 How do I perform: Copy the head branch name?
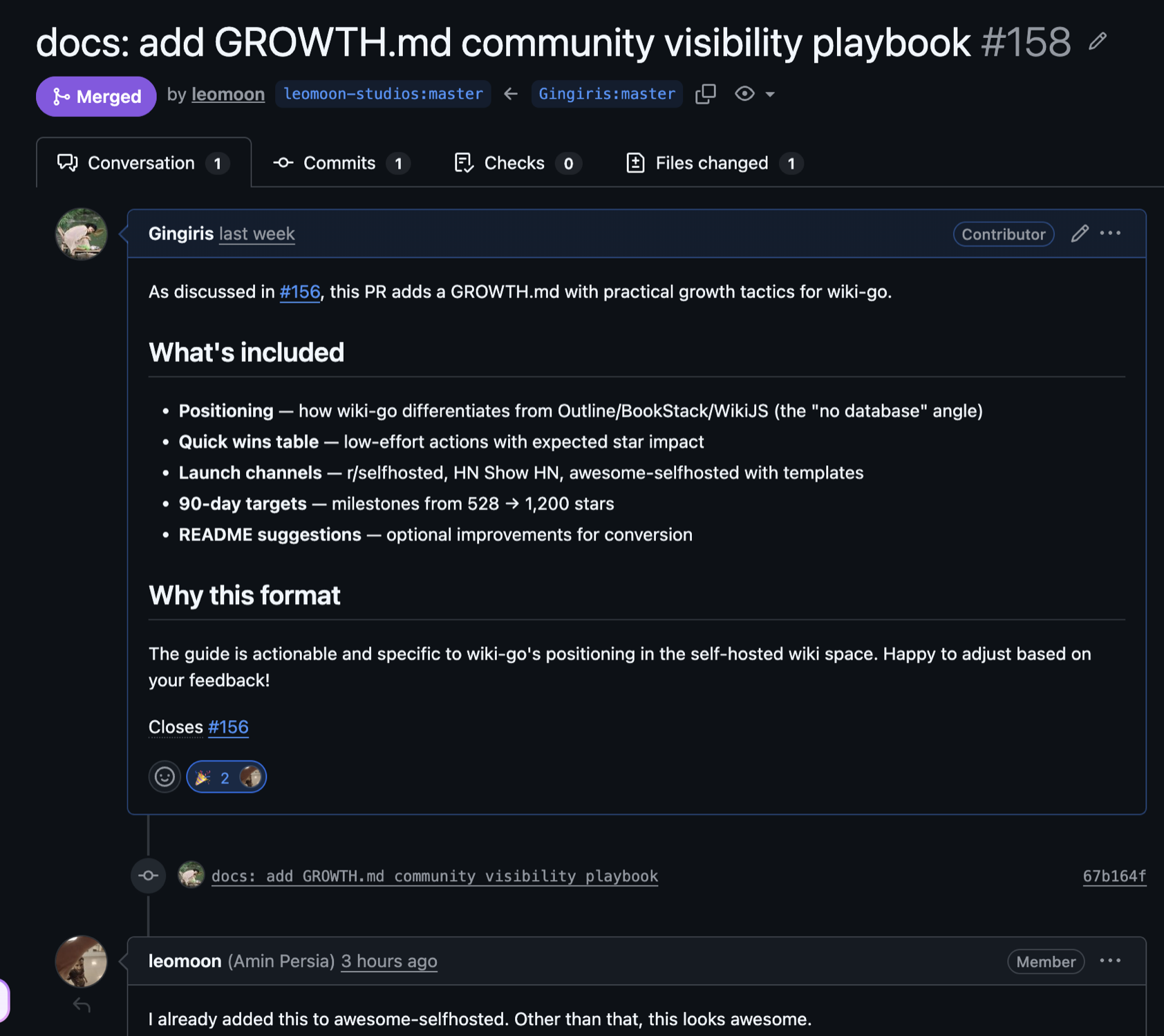[x=705, y=94]
